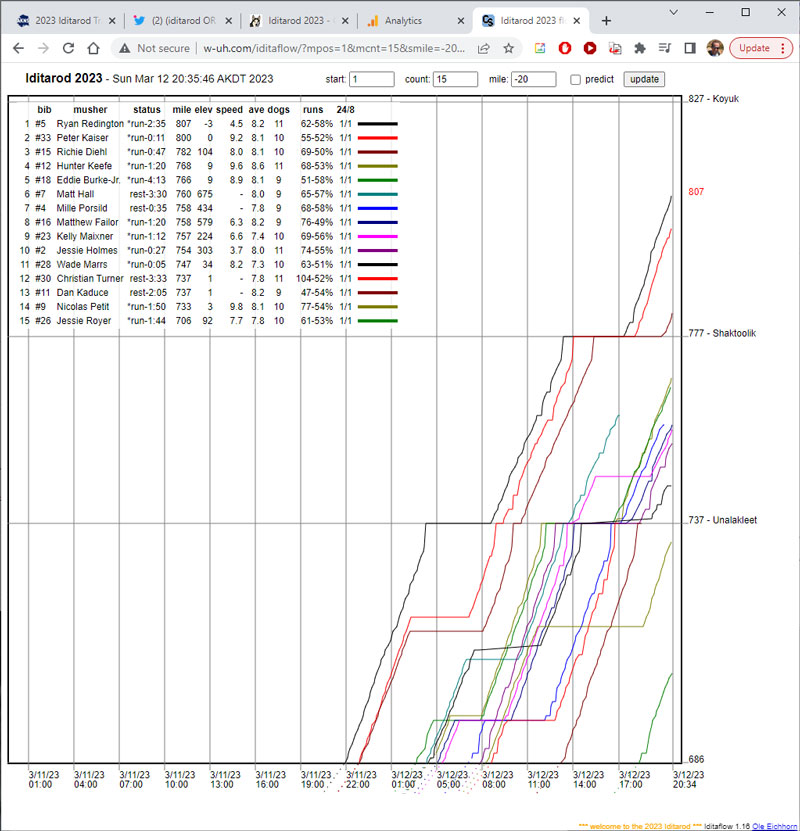Click Peter Kaiser's red legend line

[378, 138]
